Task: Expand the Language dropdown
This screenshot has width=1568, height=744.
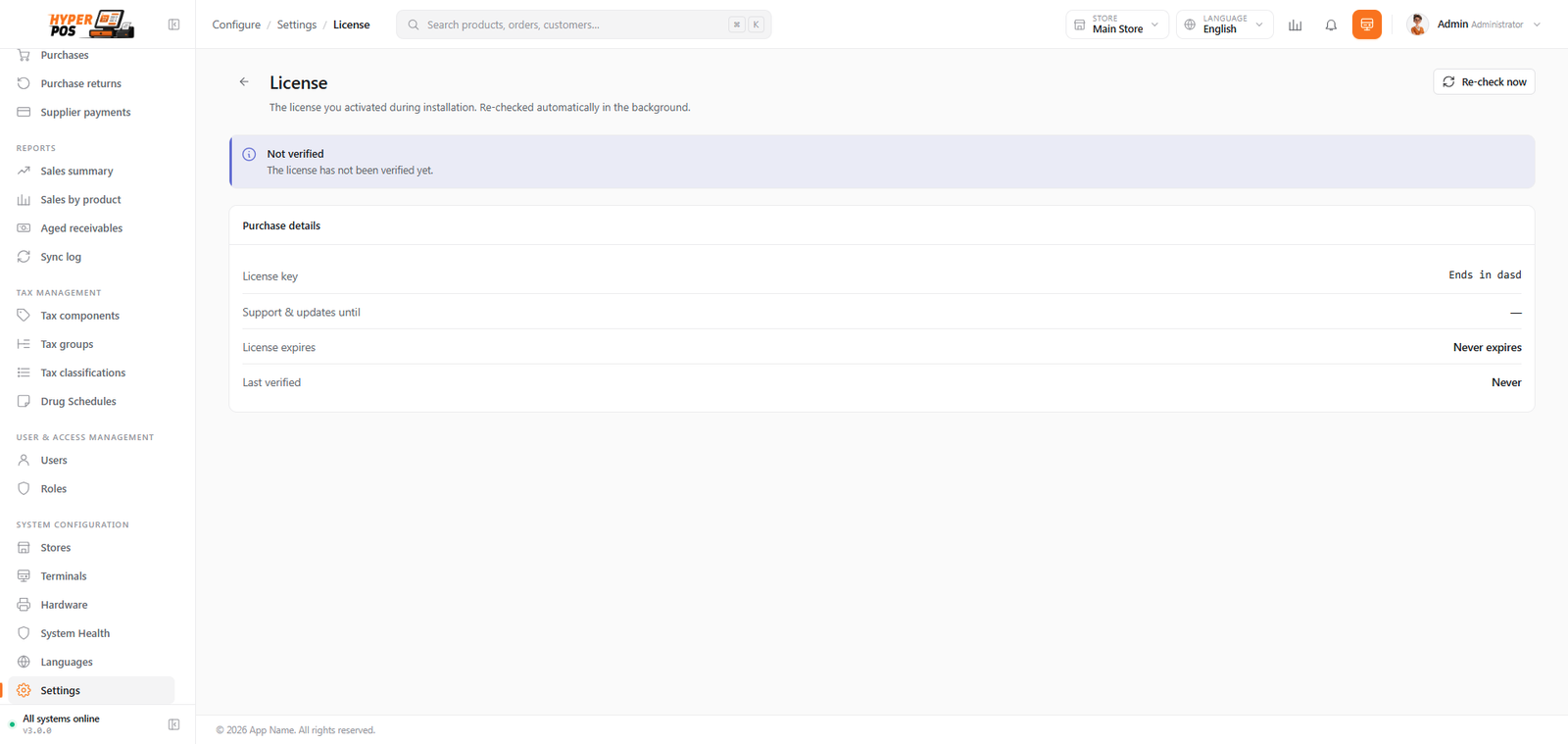Action: (1225, 25)
